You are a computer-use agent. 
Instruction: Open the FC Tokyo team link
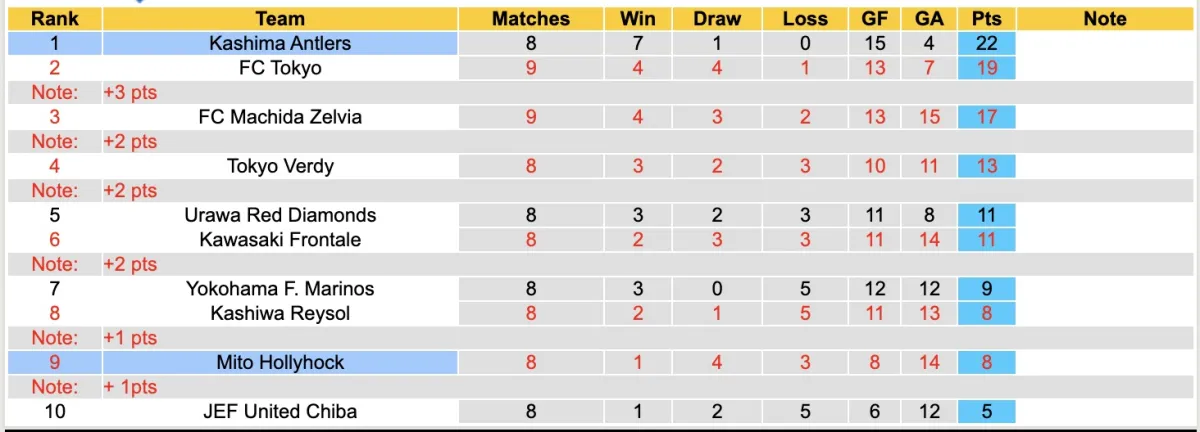pos(280,68)
